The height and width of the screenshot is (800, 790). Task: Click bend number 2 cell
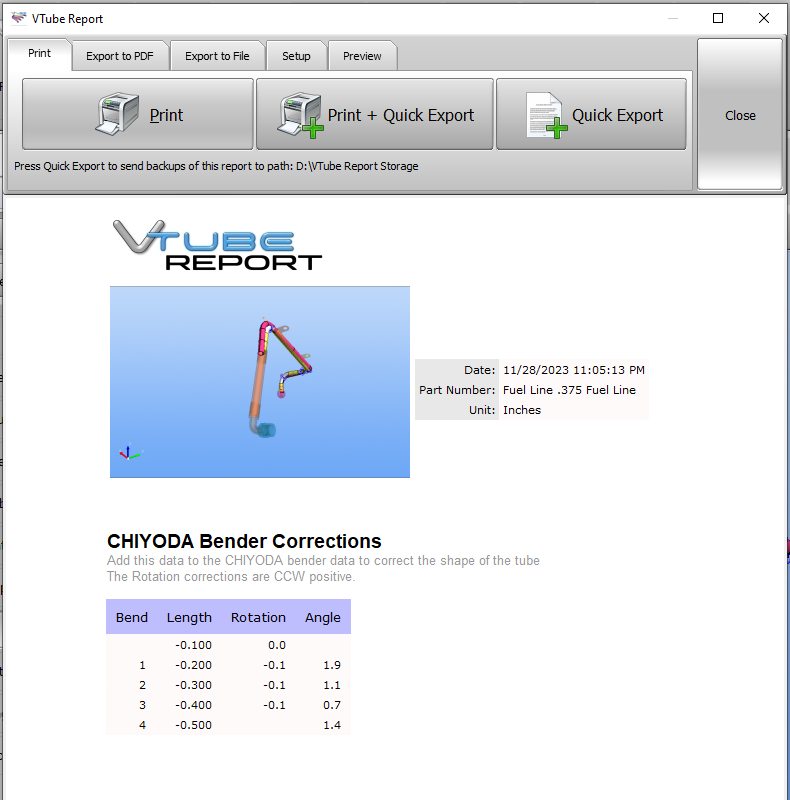pos(142,685)
